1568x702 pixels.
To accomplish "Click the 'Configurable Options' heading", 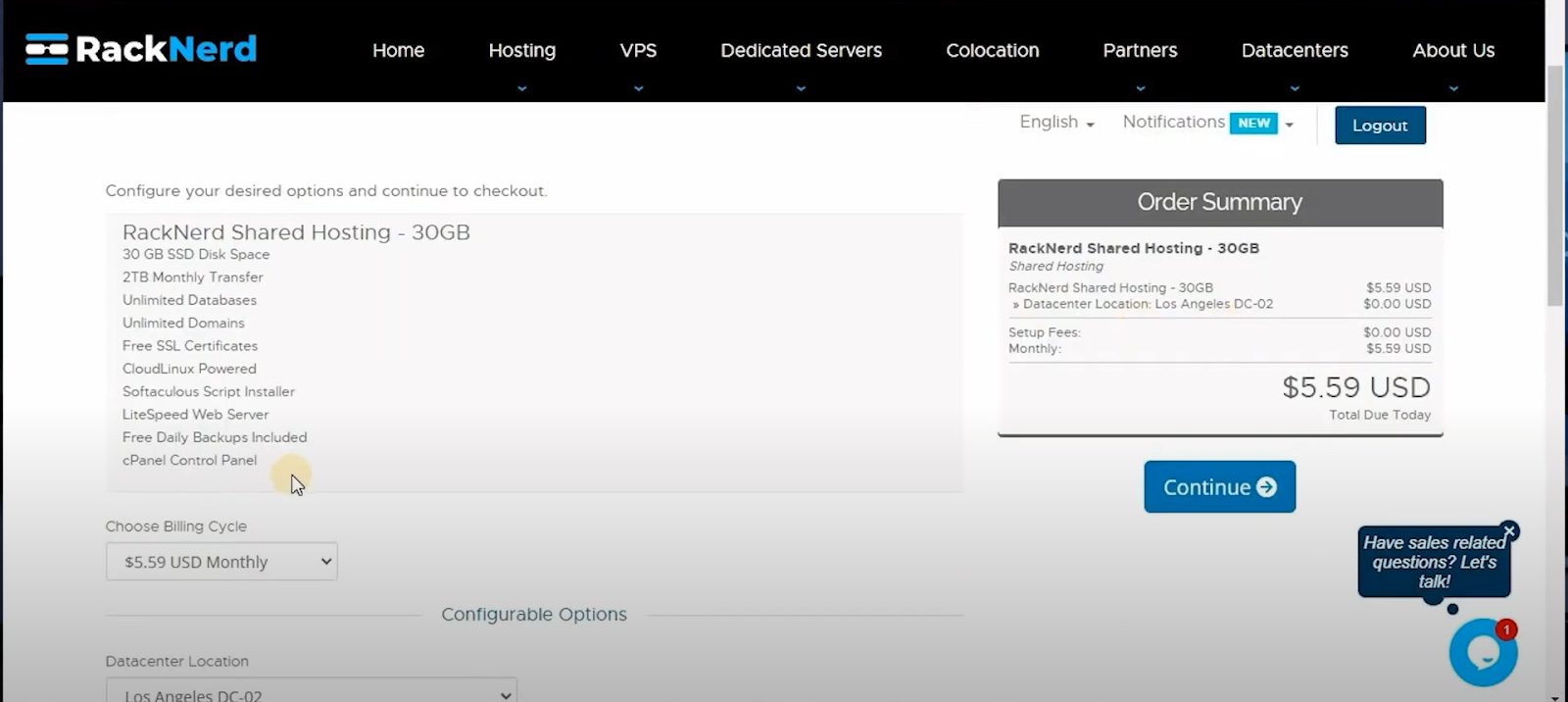I will (534, 615).
